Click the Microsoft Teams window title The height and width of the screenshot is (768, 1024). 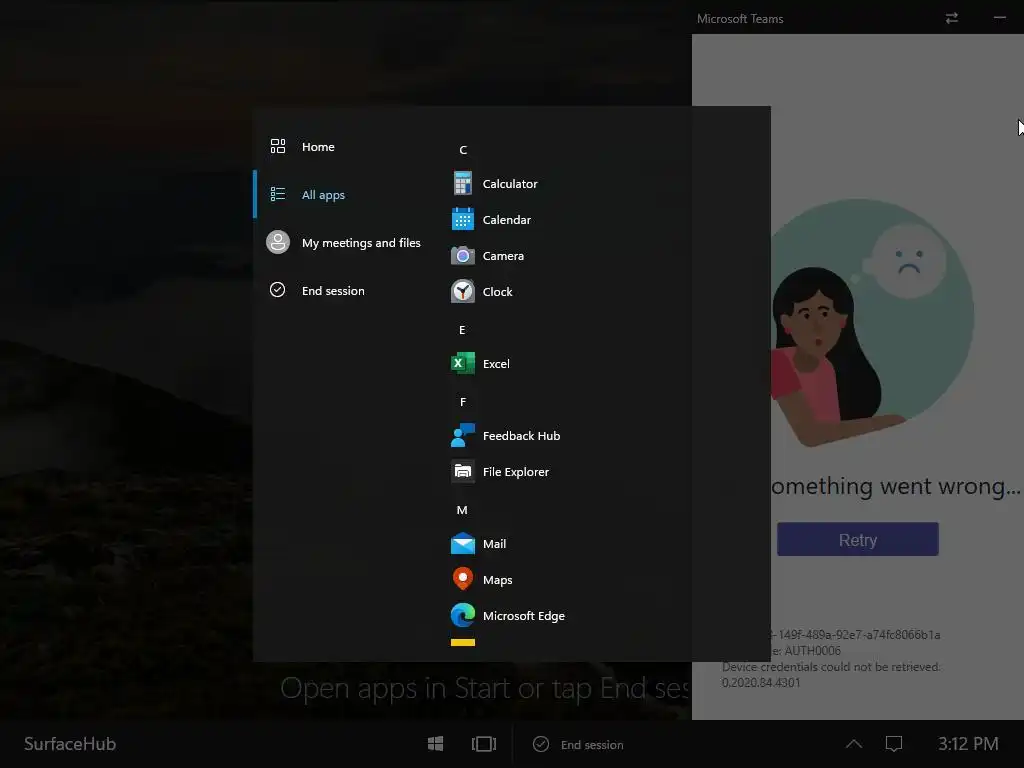point(739,19)
